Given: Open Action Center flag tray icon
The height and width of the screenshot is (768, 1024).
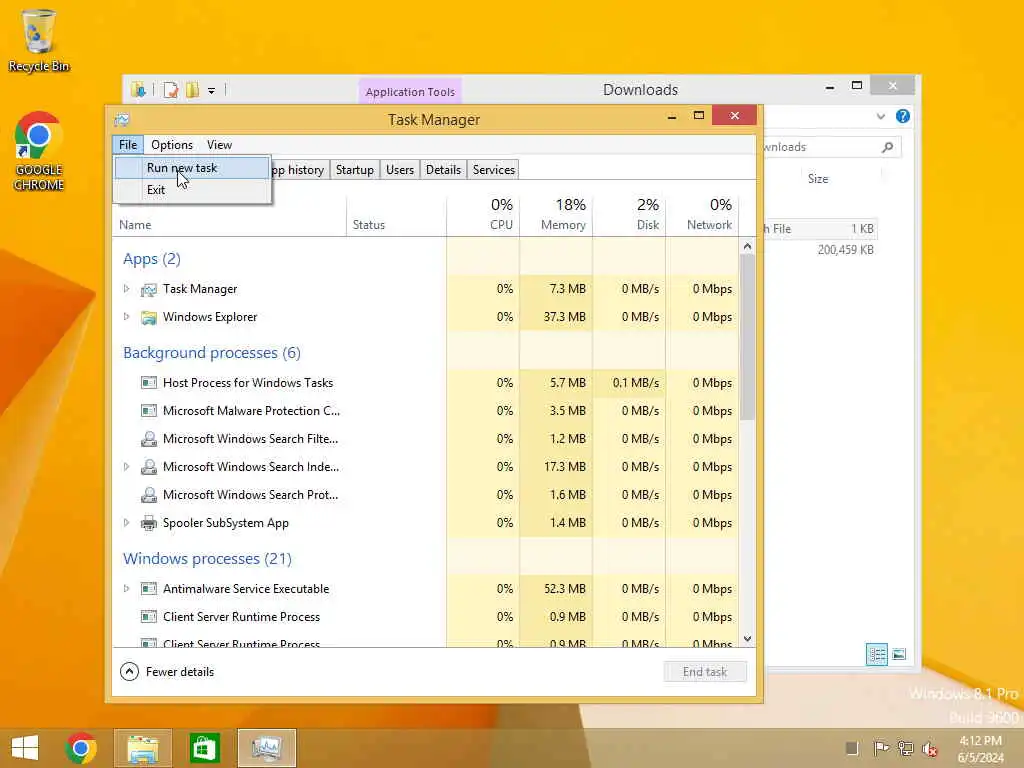Looking at the screenshot, I should coord(881,748).
